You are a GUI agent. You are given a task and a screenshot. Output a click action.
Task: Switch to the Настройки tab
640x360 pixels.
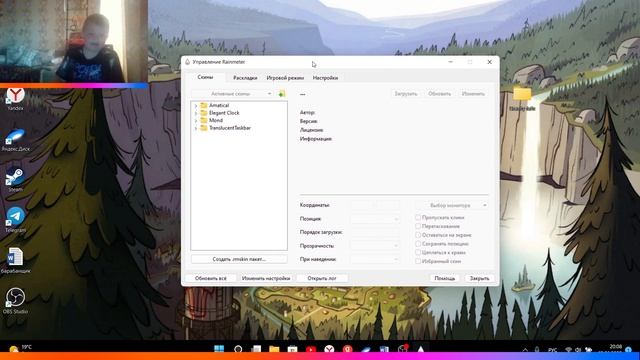click(x=325, y=78)
